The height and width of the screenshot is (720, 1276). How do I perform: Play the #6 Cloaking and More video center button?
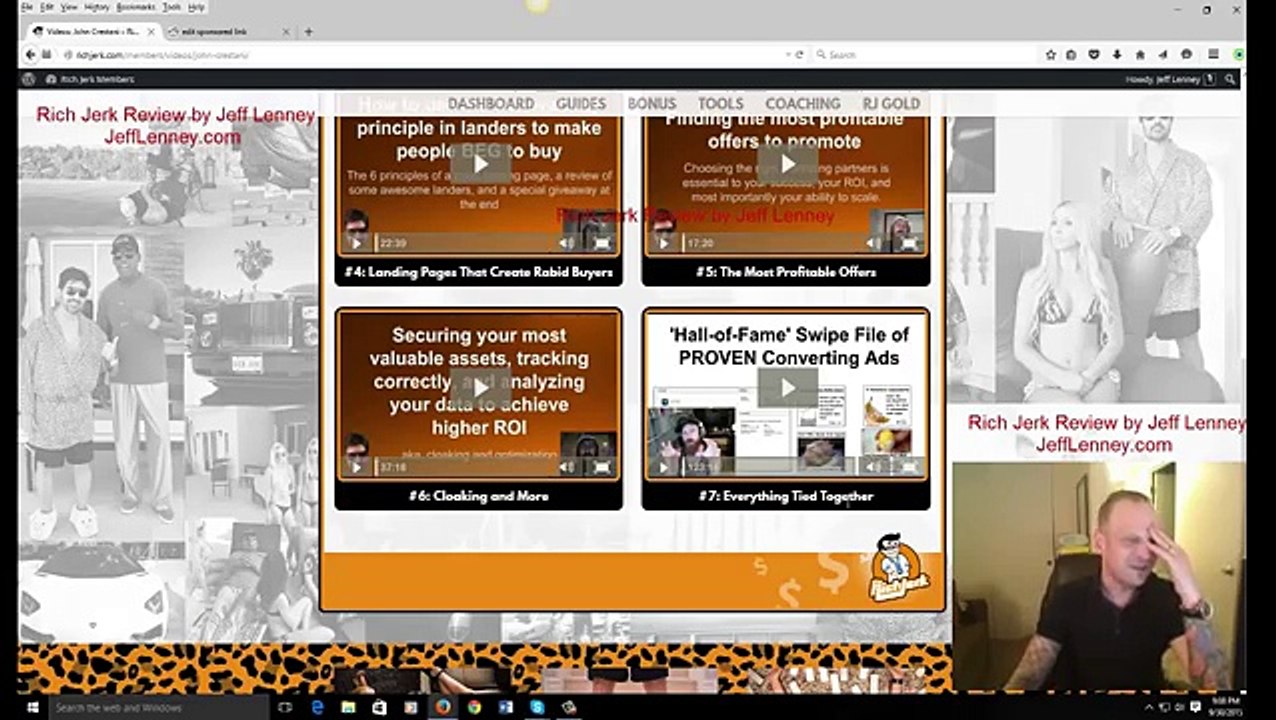tap(480, 388)
